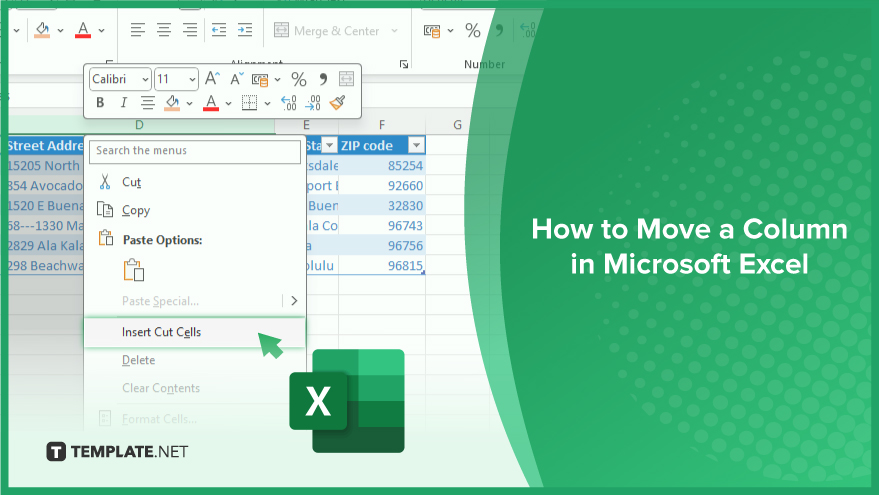Apply comma style in mini toolbar
This screenshot has width=879, height=495.
(x=323, y=80)
